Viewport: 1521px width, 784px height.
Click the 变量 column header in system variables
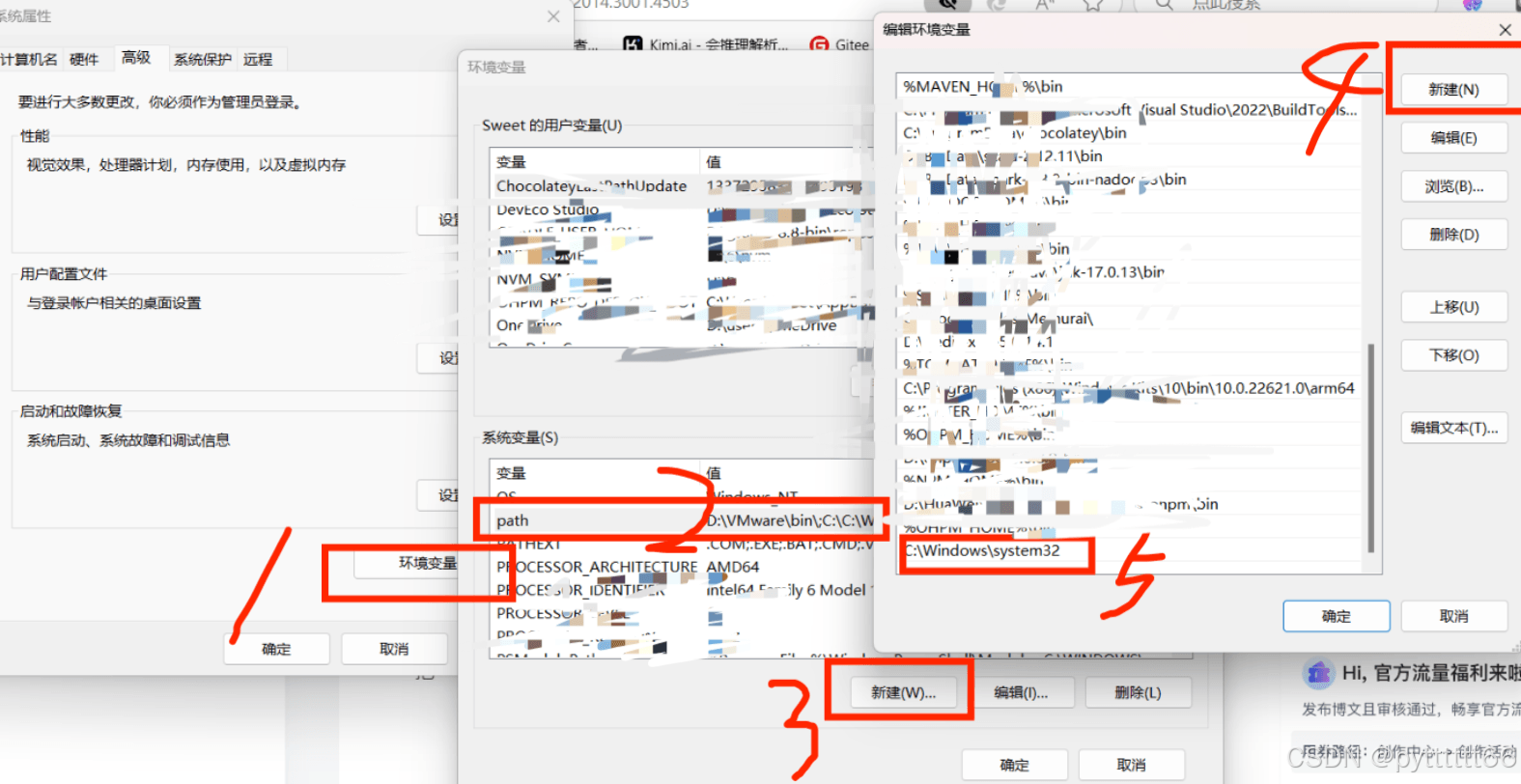[595, 473]
